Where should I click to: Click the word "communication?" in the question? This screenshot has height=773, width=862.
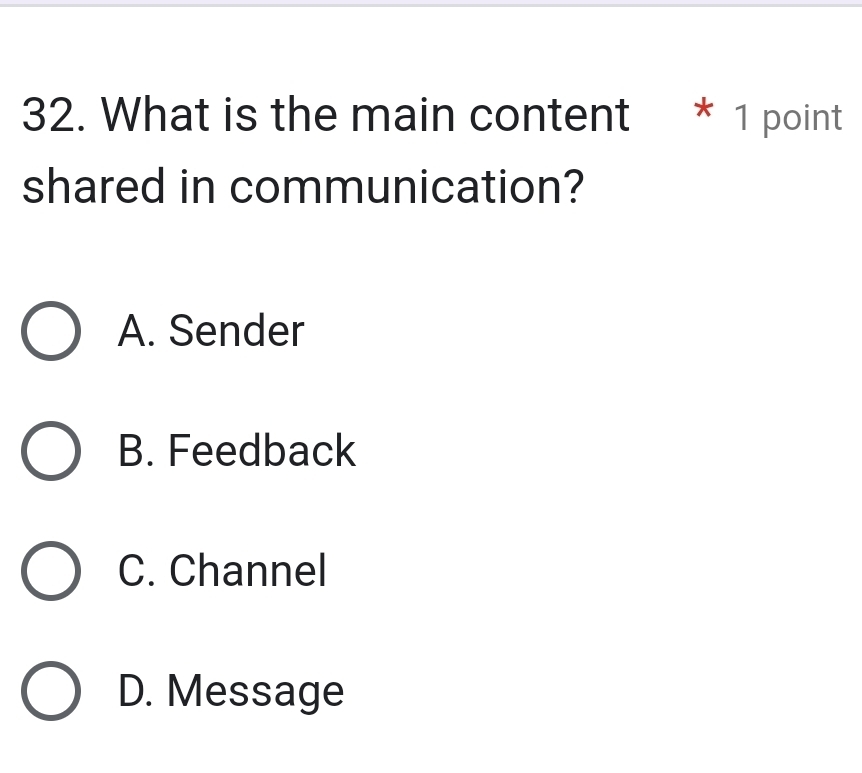tap(407, 187)
